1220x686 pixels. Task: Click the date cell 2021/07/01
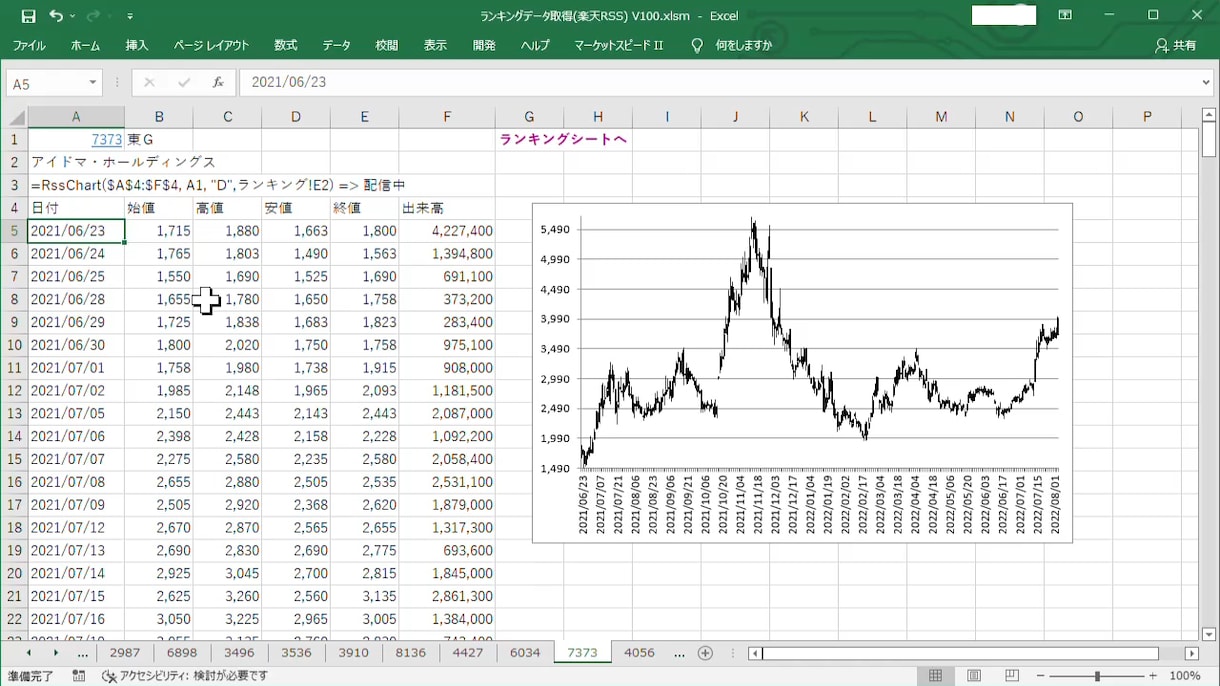76,368
